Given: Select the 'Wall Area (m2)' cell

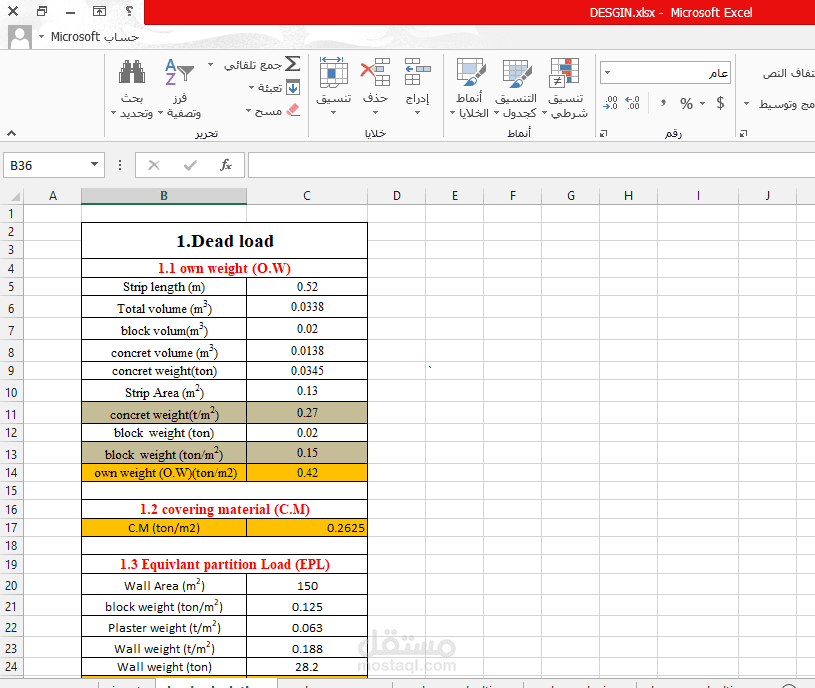Looking at the screenshot, I should pyautogui.click(x=164, y=585).
